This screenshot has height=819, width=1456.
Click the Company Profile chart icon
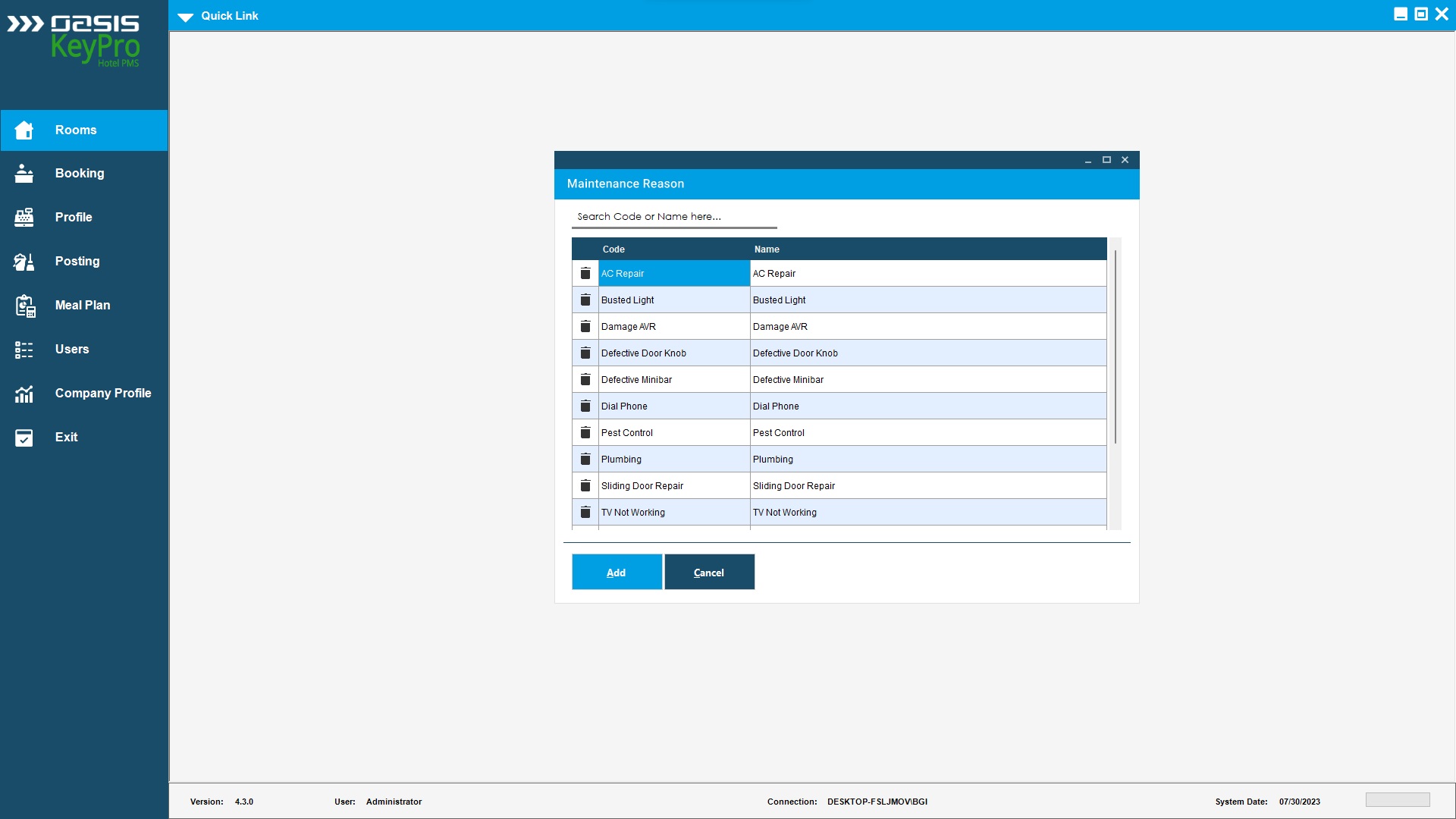click(24, 394)
